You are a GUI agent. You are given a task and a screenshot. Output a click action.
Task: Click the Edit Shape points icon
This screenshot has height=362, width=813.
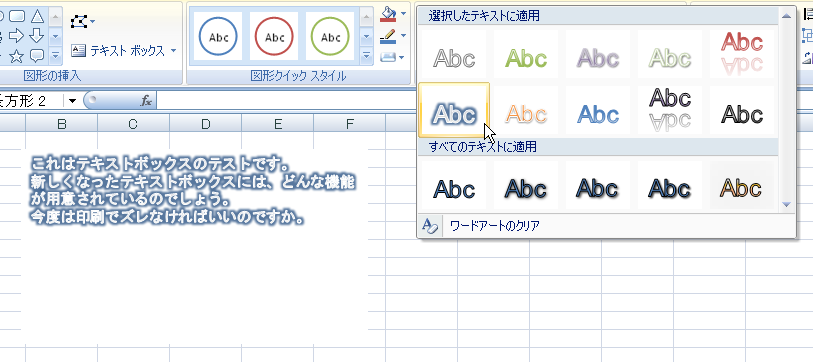pyautogui.click(x=79, y=21)
